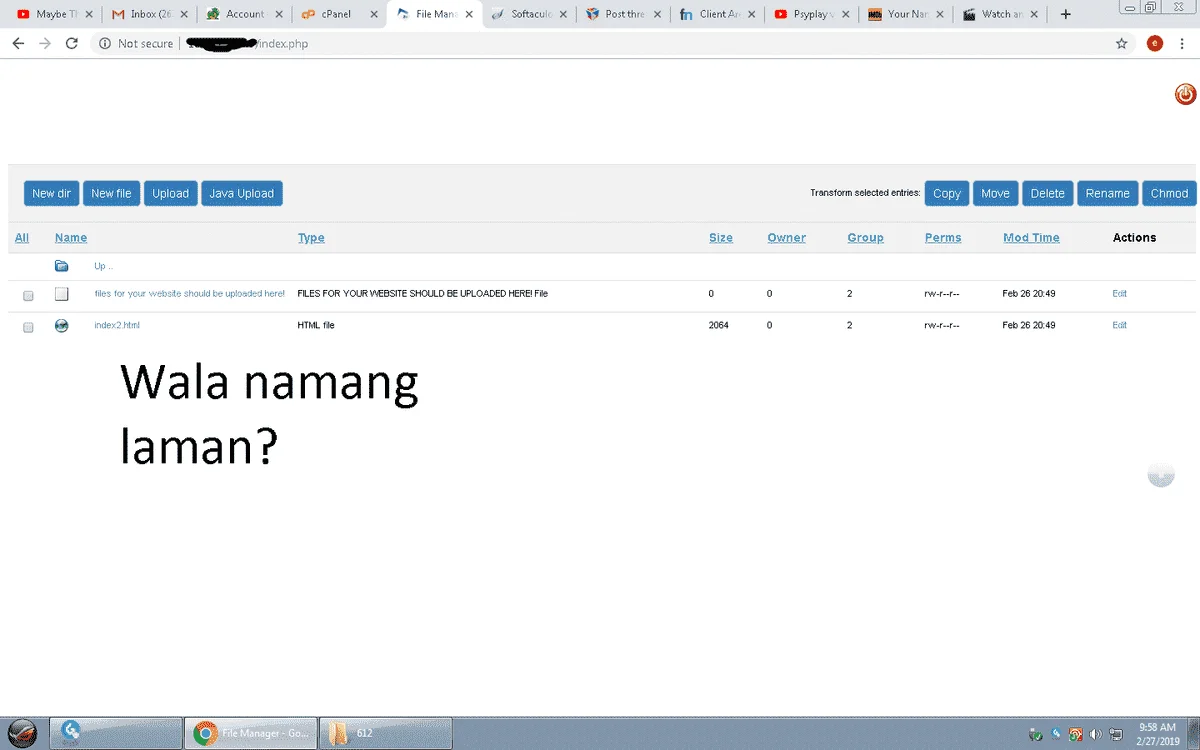
Task: Reload the page with the refresh icon
Action: pyautogui.click(x=71, y=44)
